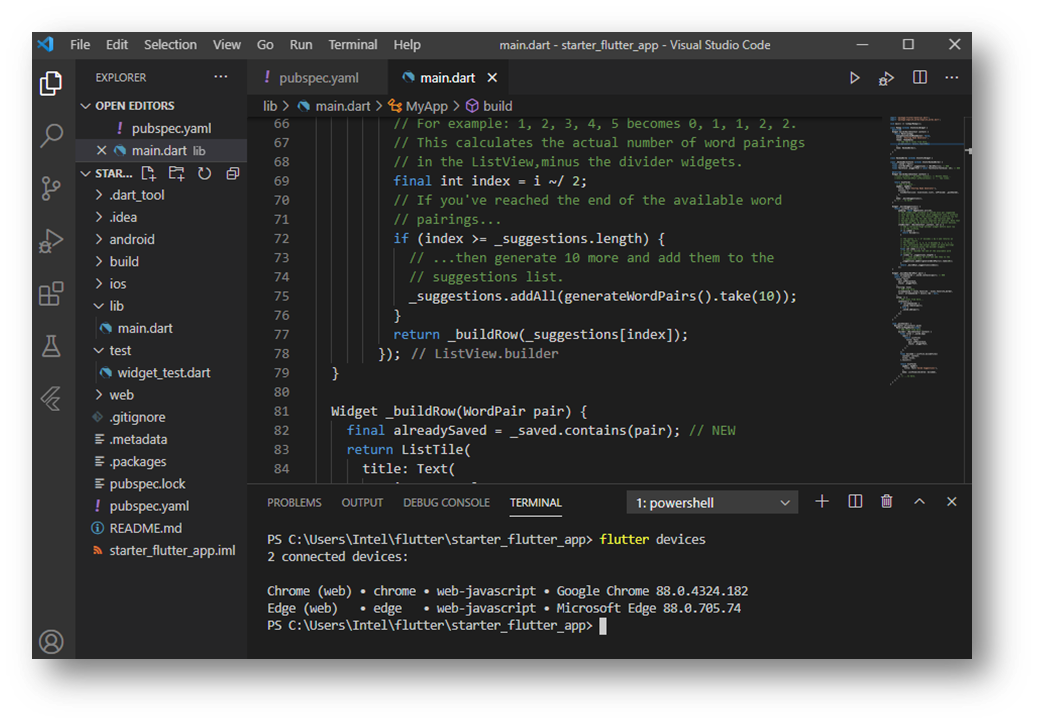This screenshot has height=724, width=1037.
Task: Click the terminal prompt input cursor
Action: [602, 625]
